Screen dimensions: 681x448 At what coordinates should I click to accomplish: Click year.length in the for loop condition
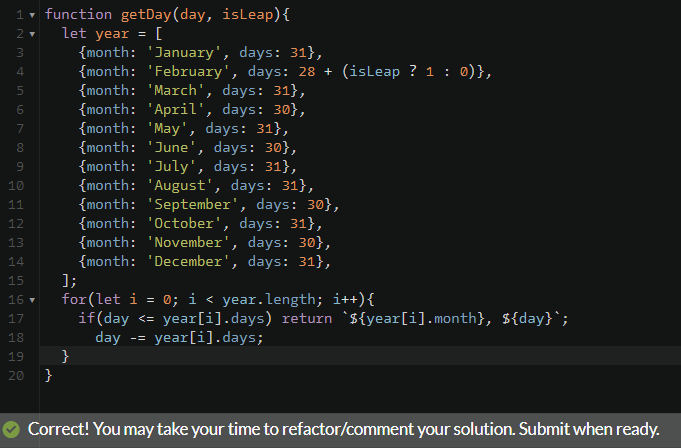coord(269,300)
